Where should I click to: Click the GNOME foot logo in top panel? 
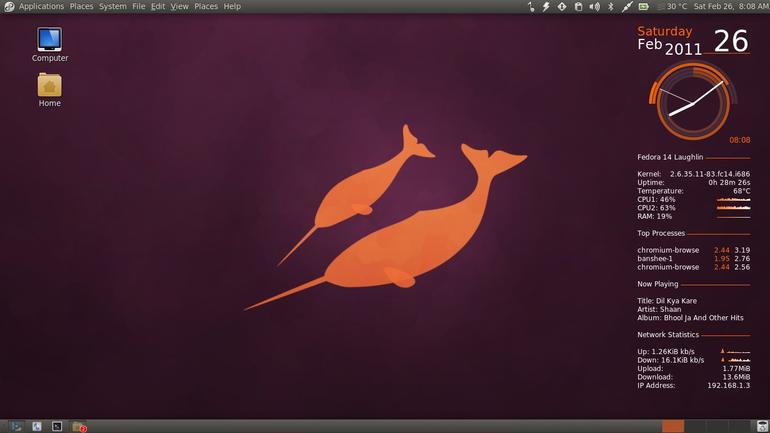click(x=9, y=6)
